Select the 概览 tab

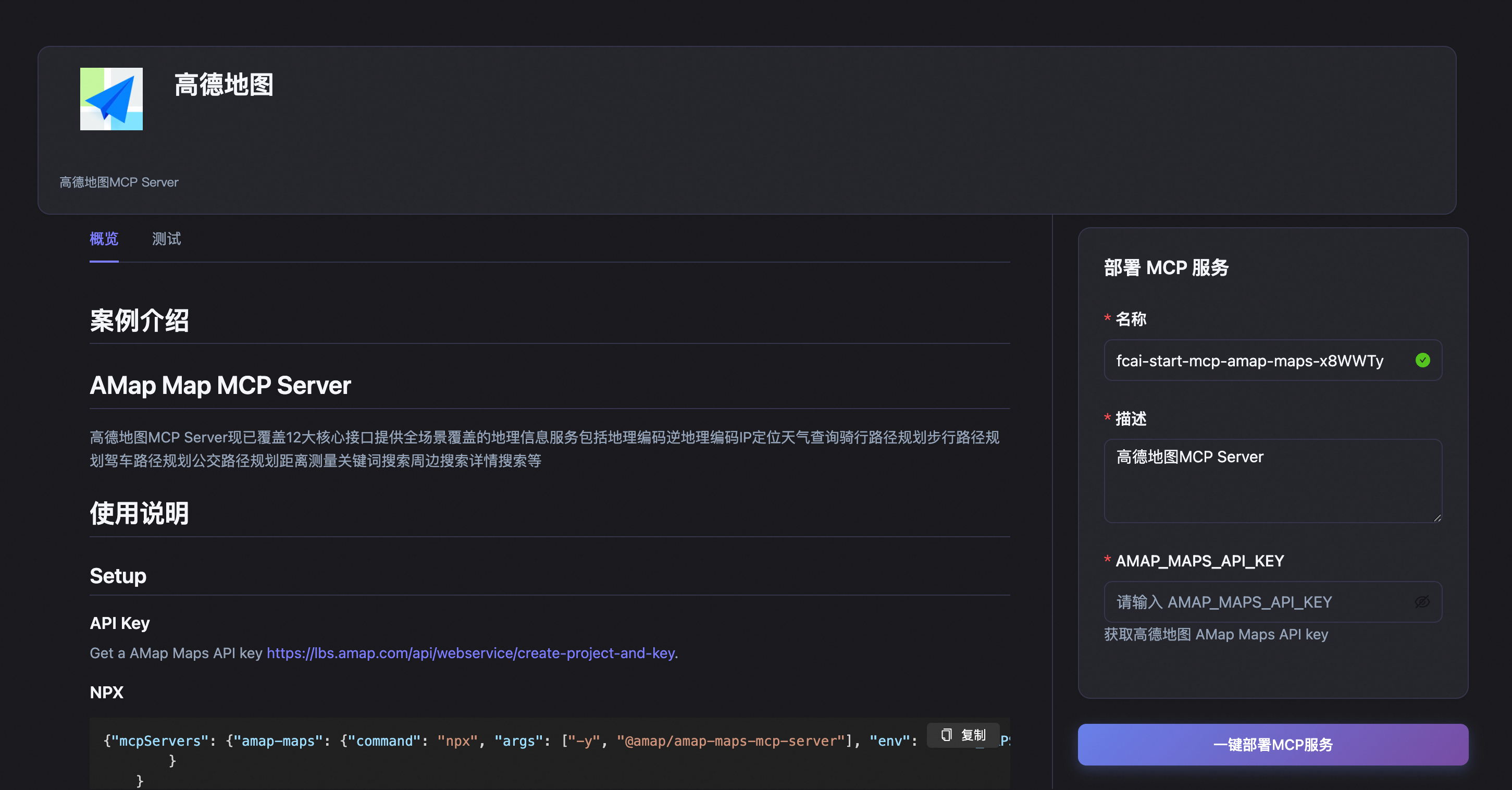pyautogui.click(x=104, y=239)
